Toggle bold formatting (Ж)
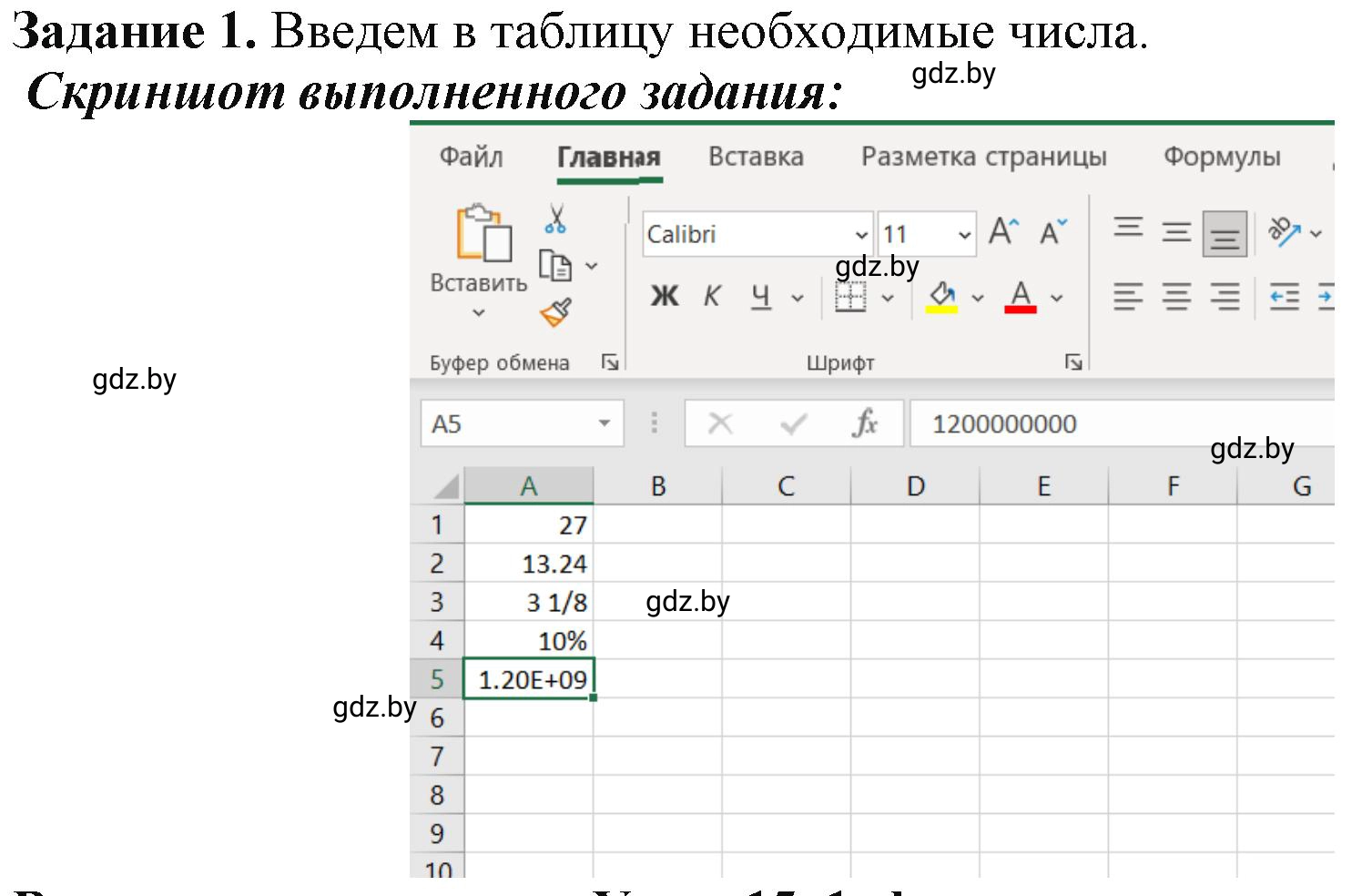This screenshot has width=1362, height=896. (664, 296)
